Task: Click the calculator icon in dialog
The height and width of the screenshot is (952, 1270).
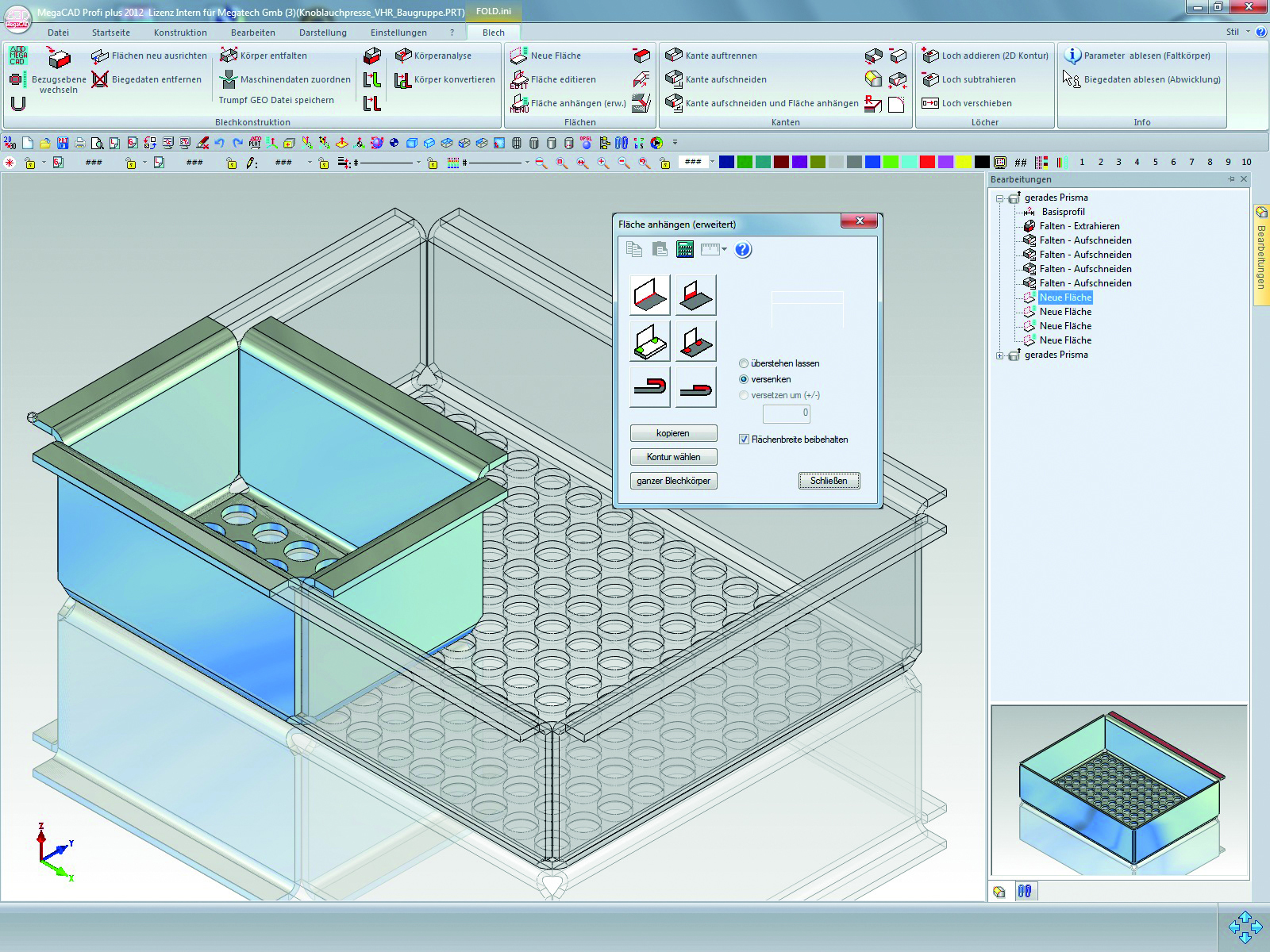Action: tap(685, 250)
